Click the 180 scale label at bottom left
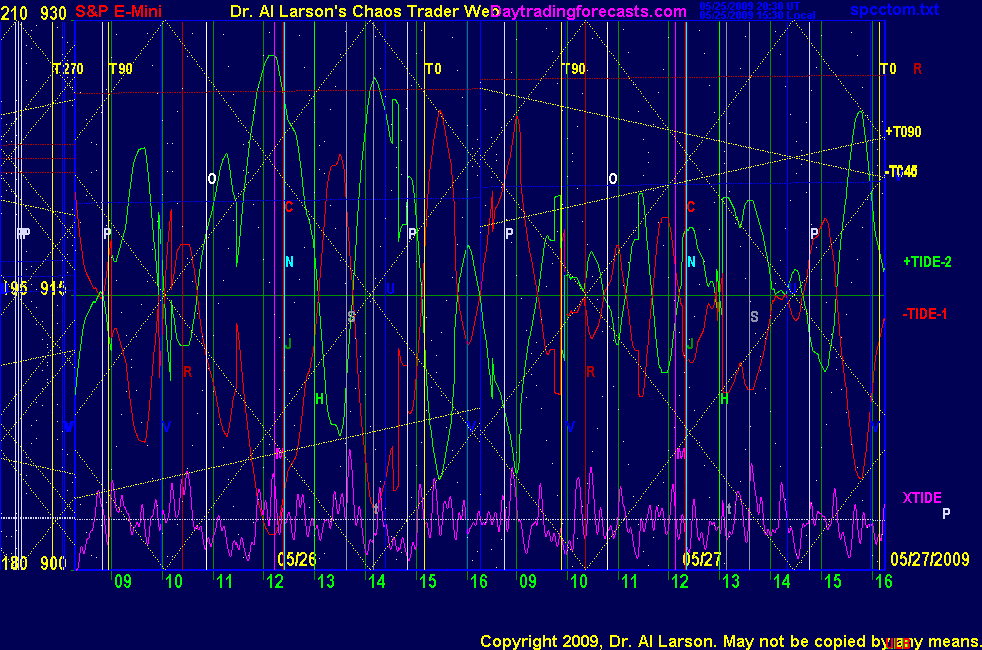Screen dimensions: 982x650 point(13,563)
